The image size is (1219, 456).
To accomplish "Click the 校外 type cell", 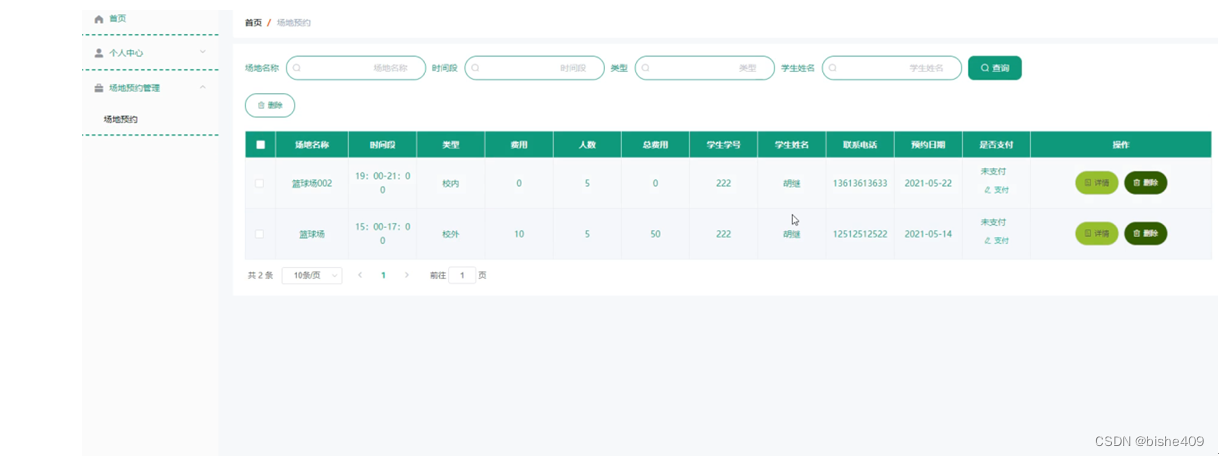I will tap(451, 234).
